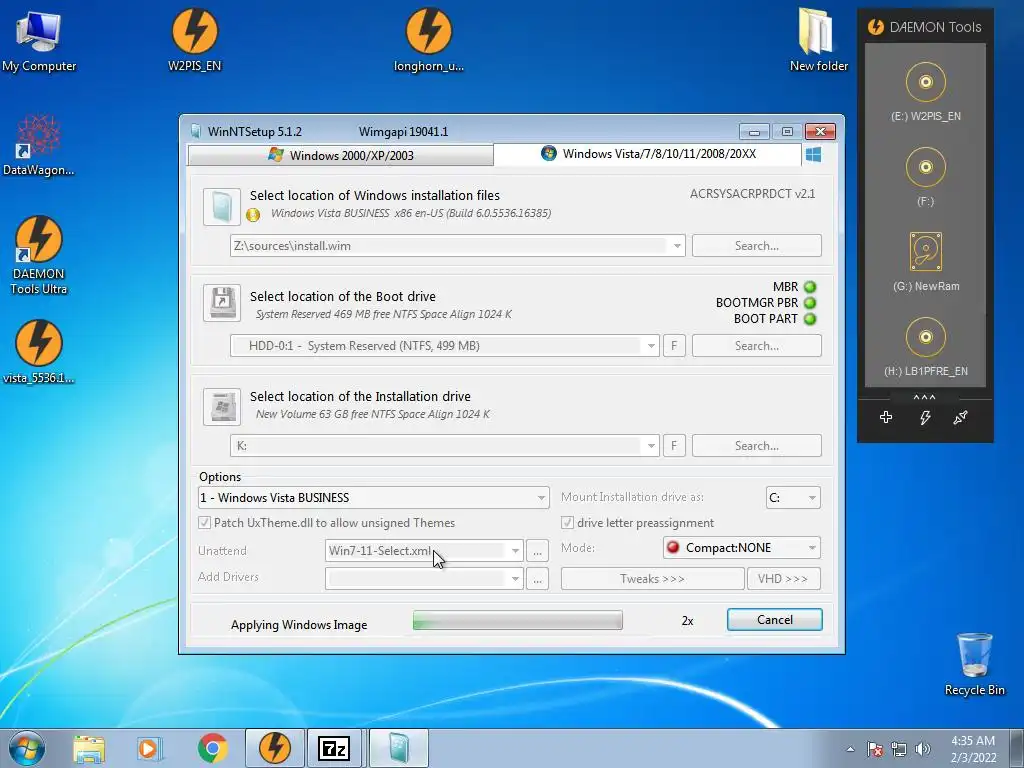Viewport: 1024px width, 768px height.
Task: Click ACRSYSACRPRDCT v2.1 label
Action: (x=752, y=194)
